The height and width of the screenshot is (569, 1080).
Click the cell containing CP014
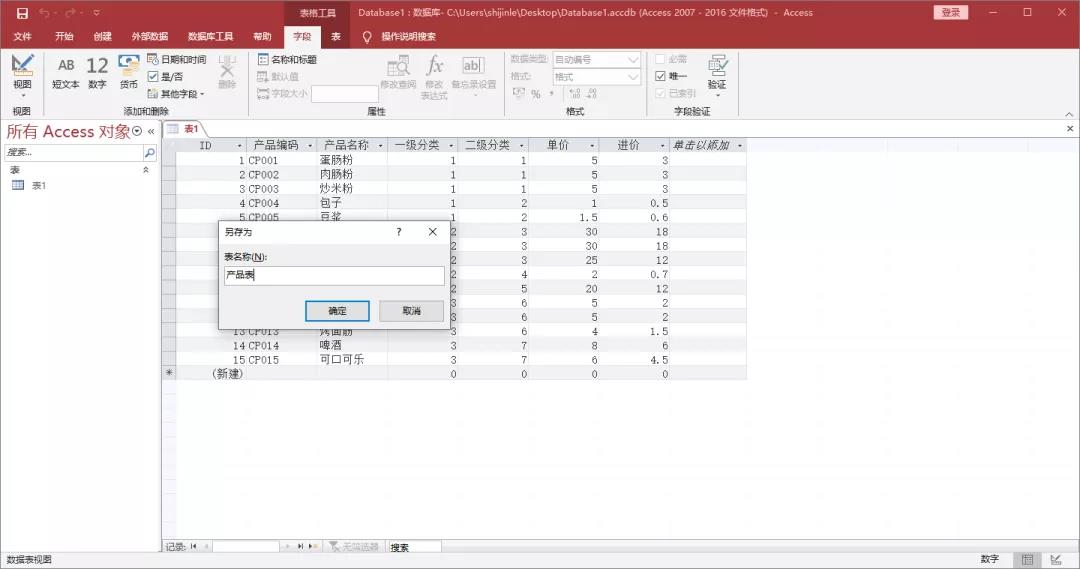[282, 345]
